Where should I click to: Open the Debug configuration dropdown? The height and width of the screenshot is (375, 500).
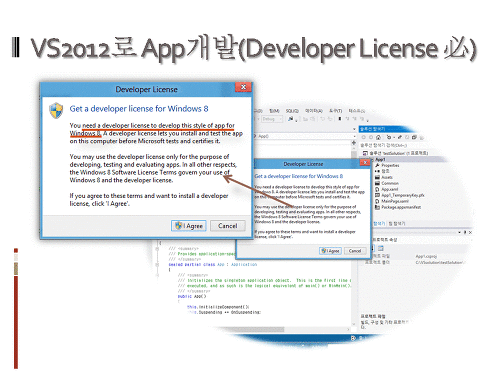coord(272,119)
